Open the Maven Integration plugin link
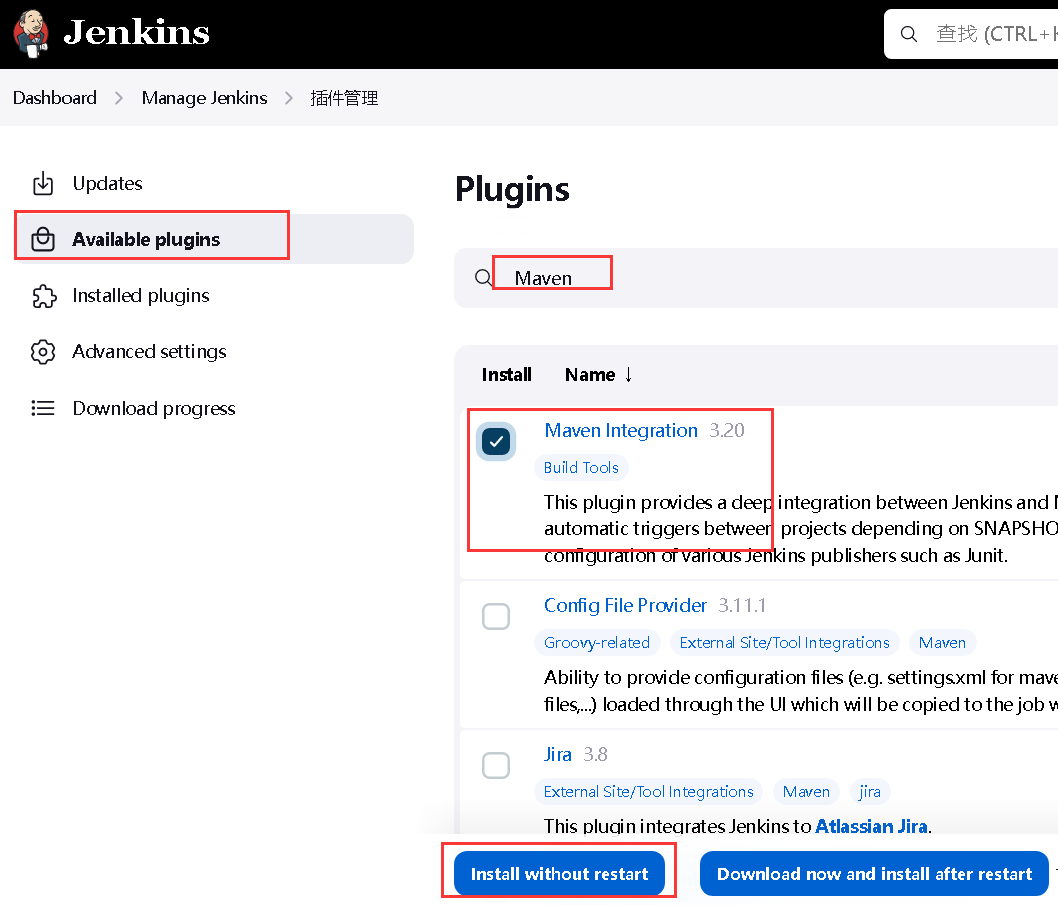This screenshot has height=905, width=1058. click(621, 430)
